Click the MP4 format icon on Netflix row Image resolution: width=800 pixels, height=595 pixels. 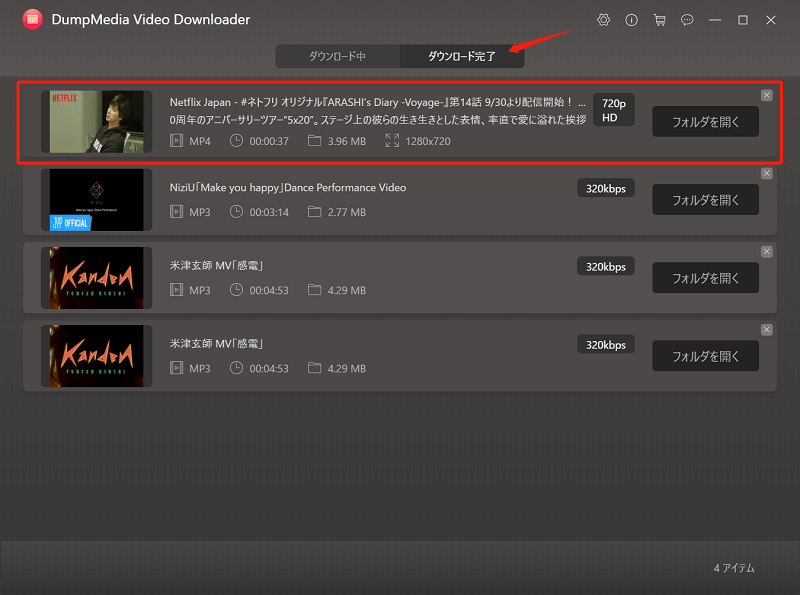point(177,141)
